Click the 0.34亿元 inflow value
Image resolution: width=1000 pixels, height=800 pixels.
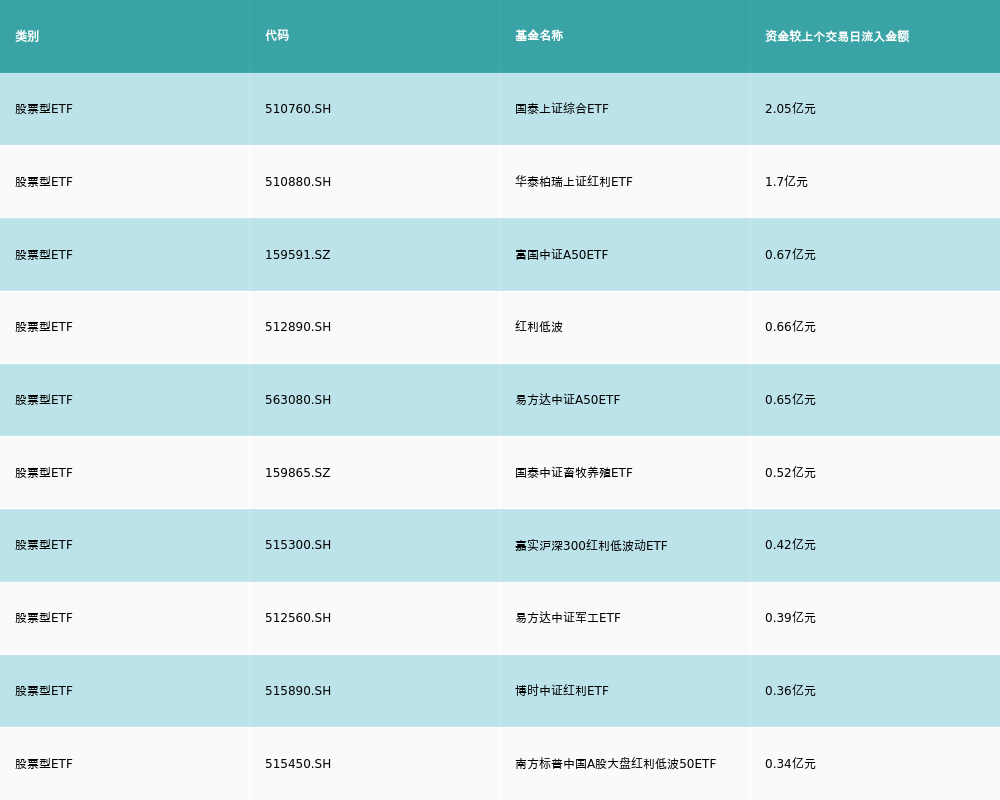coord(790,764)
